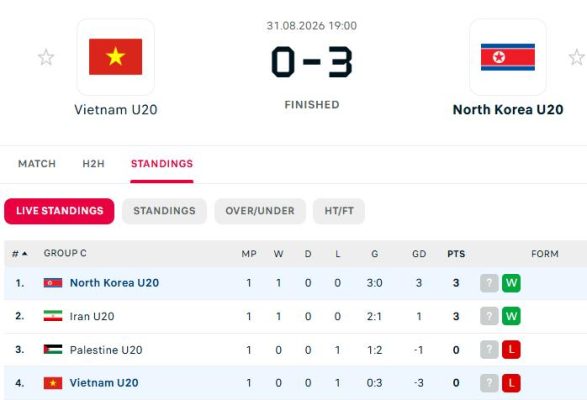Click the red L form badge for Palestine

511,349
